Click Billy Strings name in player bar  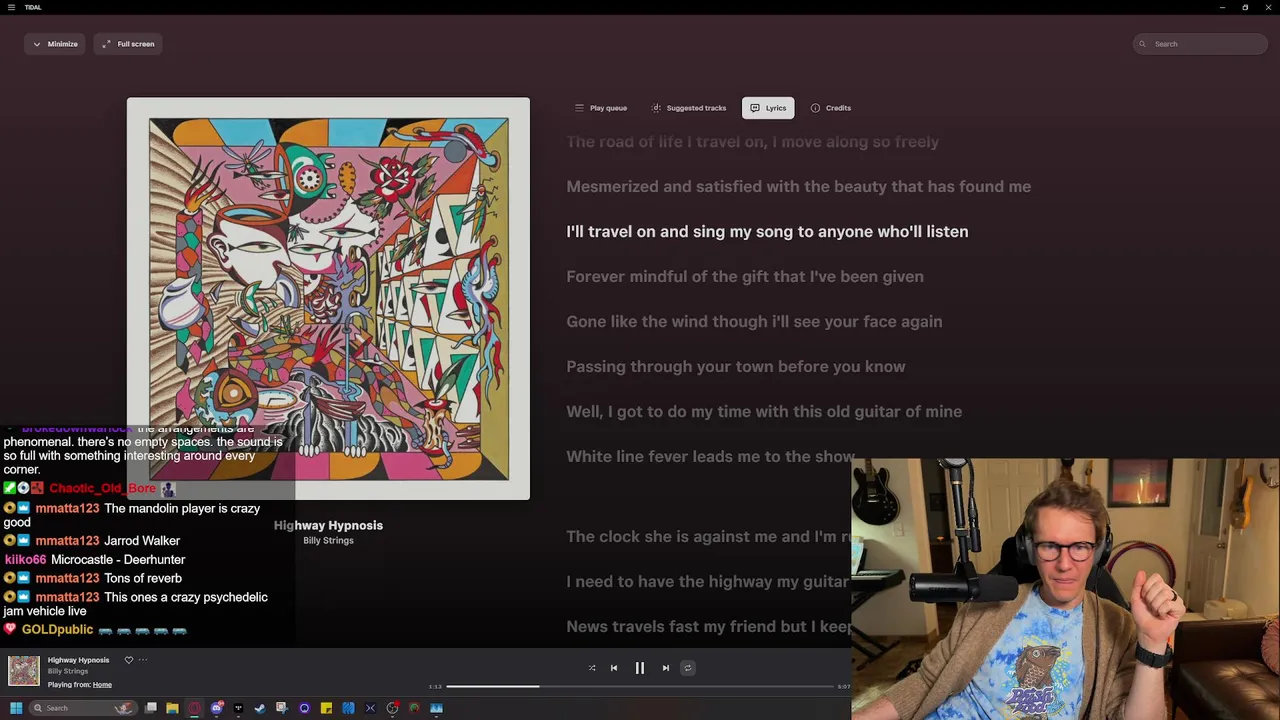click(68, 671)
